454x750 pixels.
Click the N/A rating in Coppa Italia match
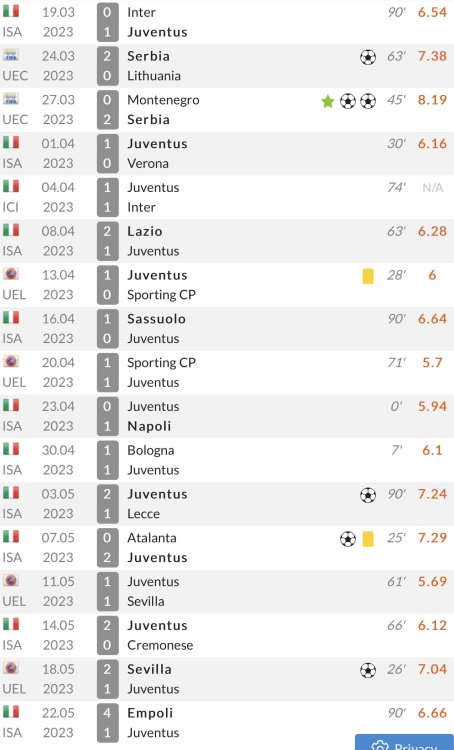(x=432, y=188)
